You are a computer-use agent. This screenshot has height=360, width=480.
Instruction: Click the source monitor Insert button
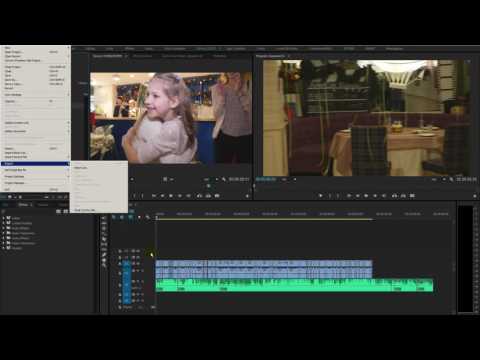point(199,196)
